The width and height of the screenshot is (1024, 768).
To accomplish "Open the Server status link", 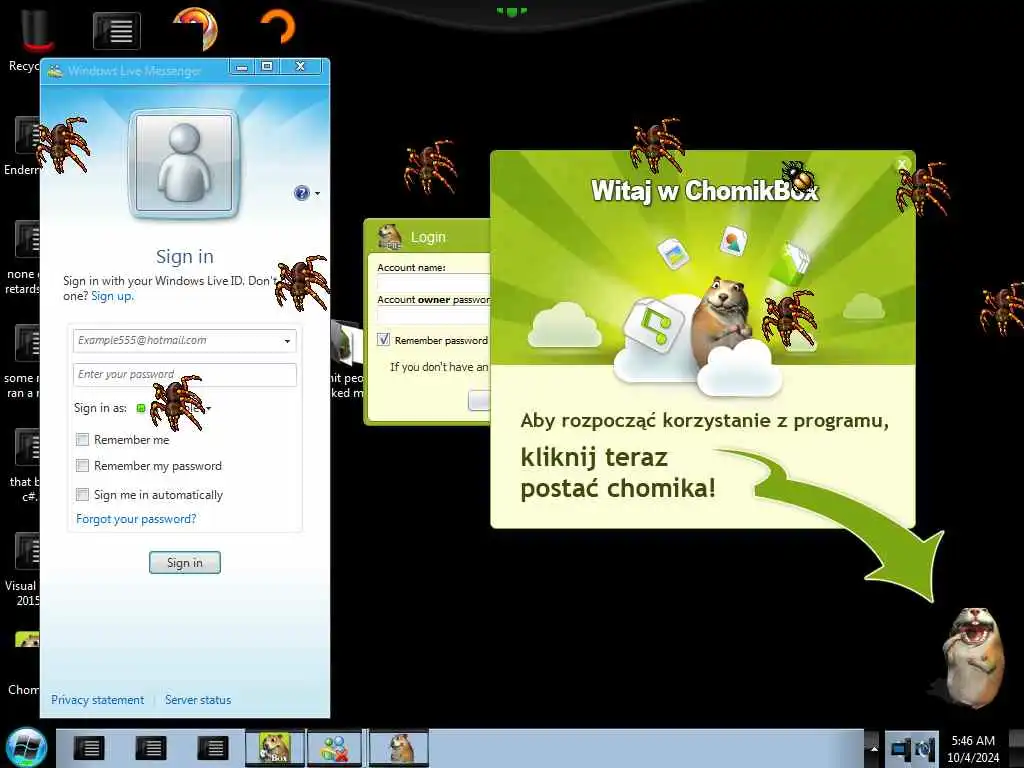I will pyautogui.click(x=198, y=699).
